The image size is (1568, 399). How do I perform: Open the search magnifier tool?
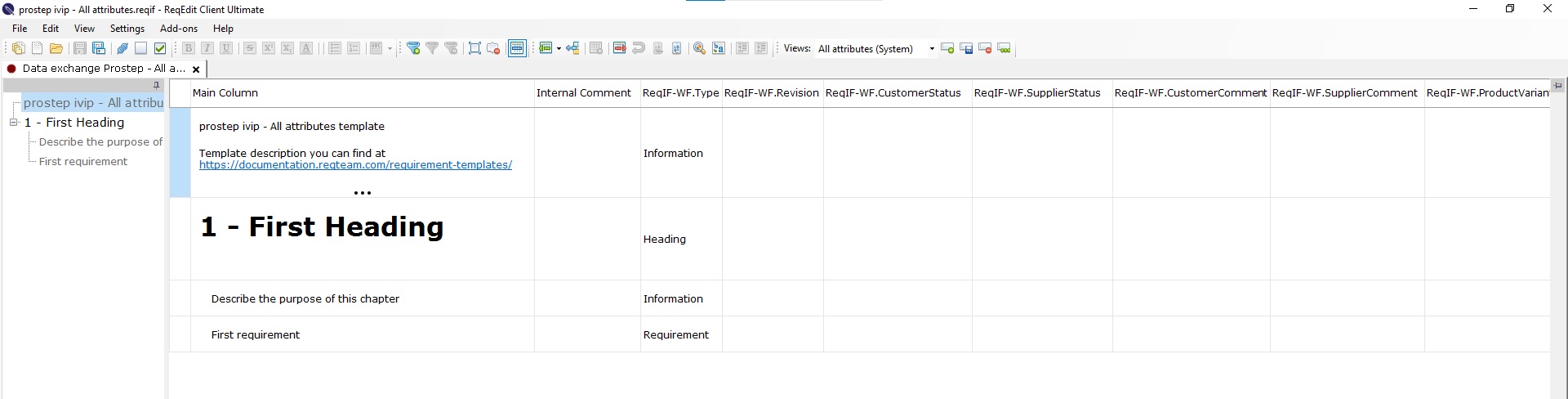tap(699, 48)
